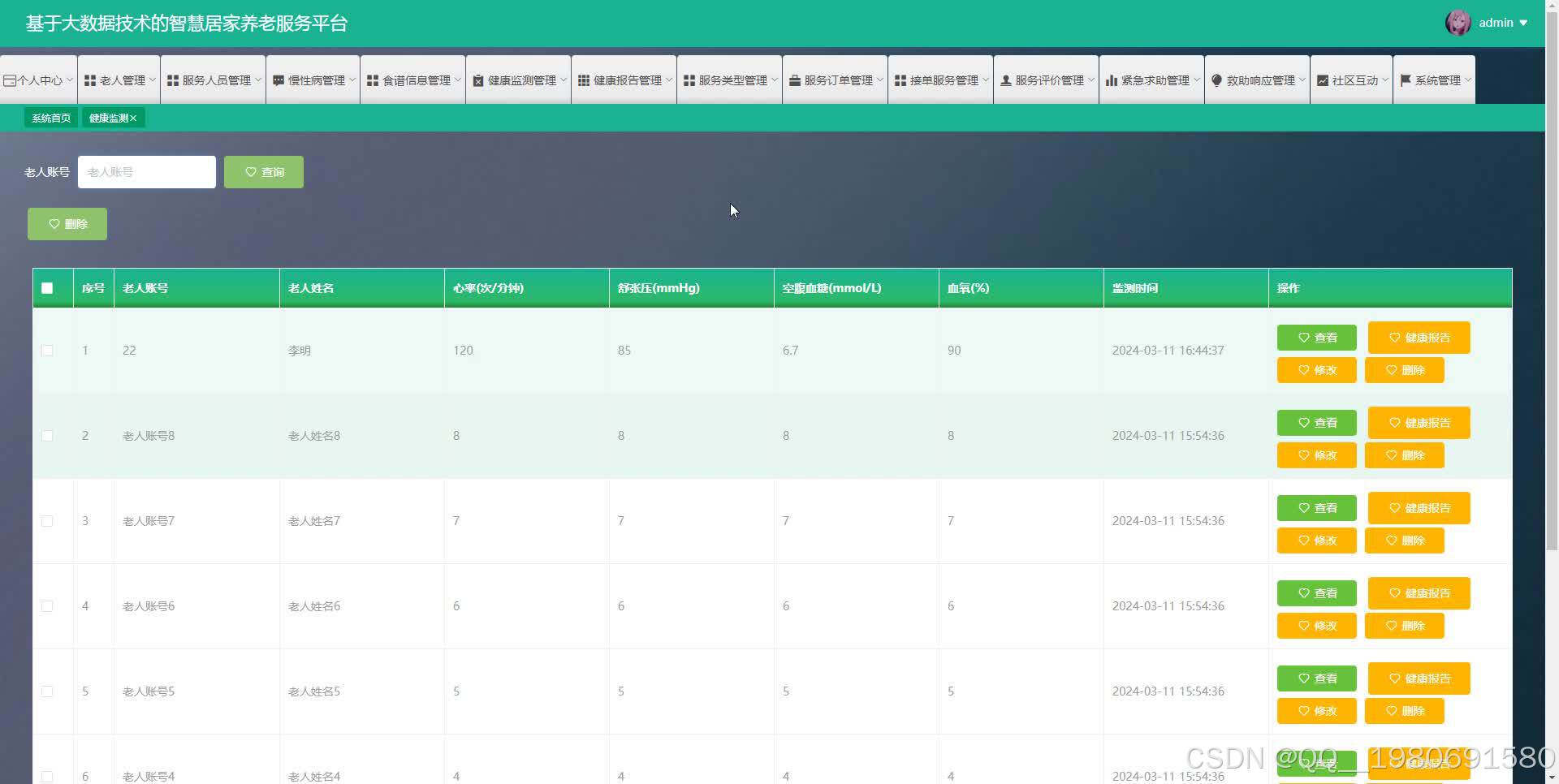Click the briefcase icon beside 服务订单管理
Screen dimensions: 1559x784
795,80
